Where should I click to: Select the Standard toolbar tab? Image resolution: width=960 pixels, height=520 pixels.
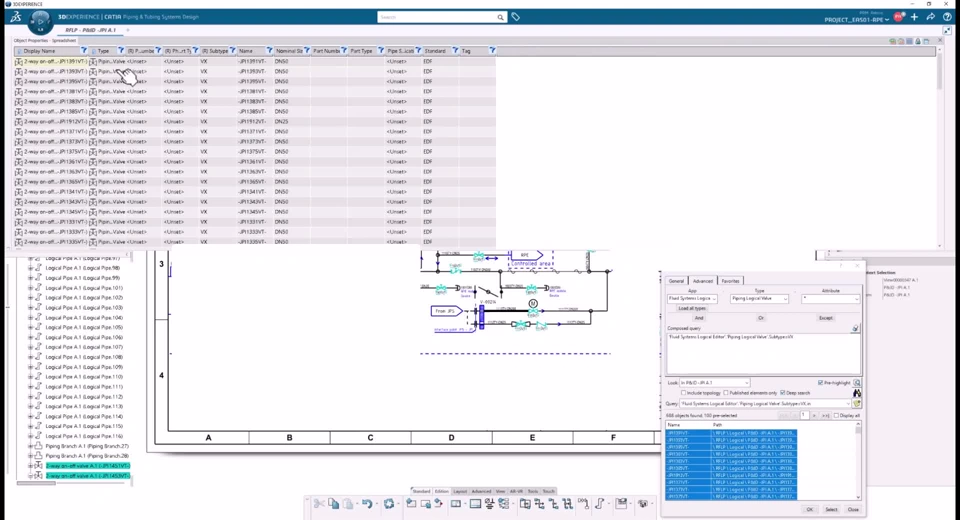421,491
